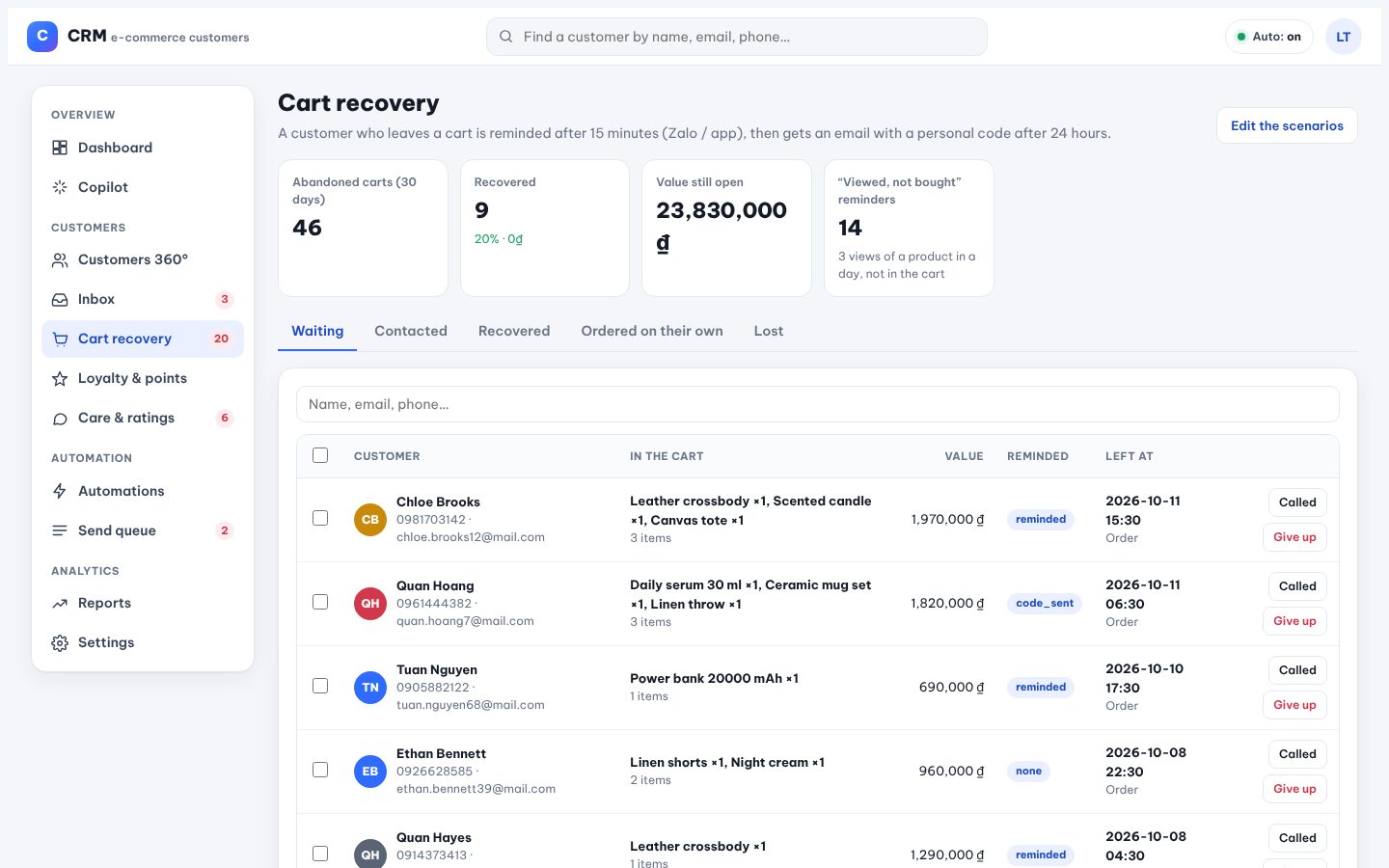Click the Settings gear icon
Image resolution: width=1389 pixels, height=868 pixels.
60,642
